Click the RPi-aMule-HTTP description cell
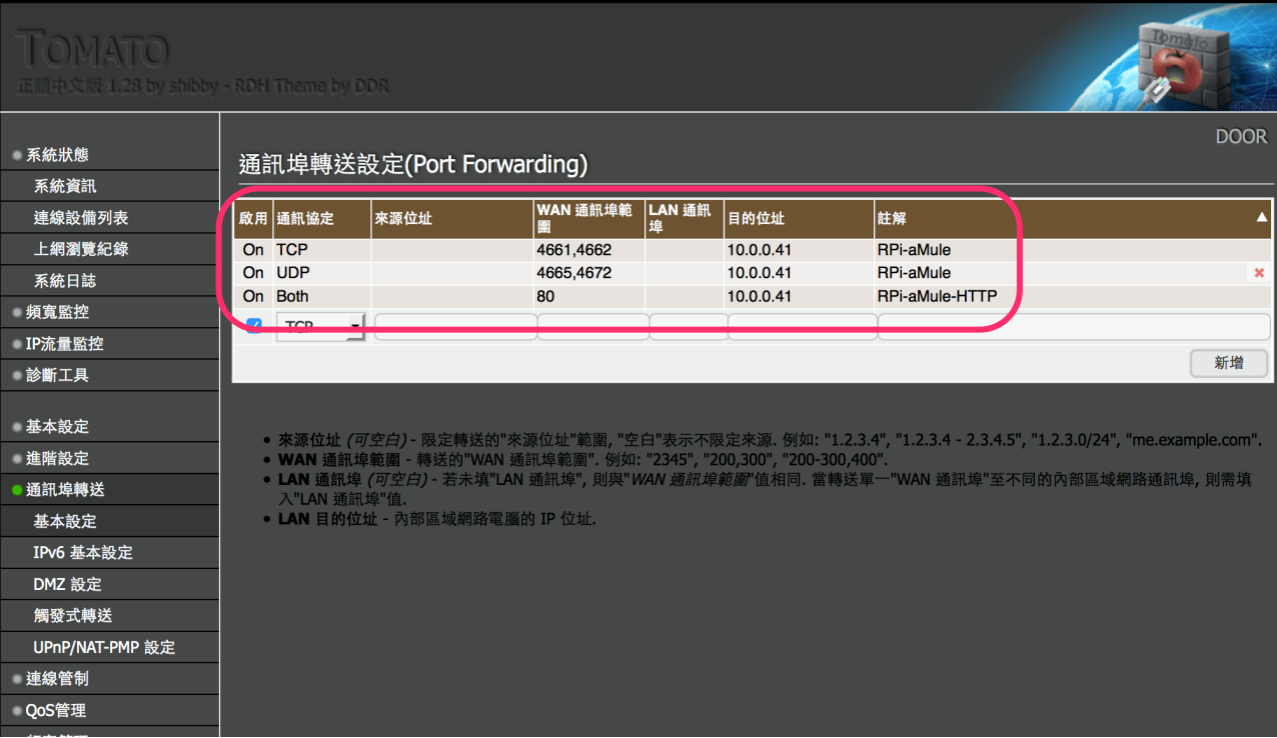This screenshot has height=738, width=1277. click(1074, 296)
